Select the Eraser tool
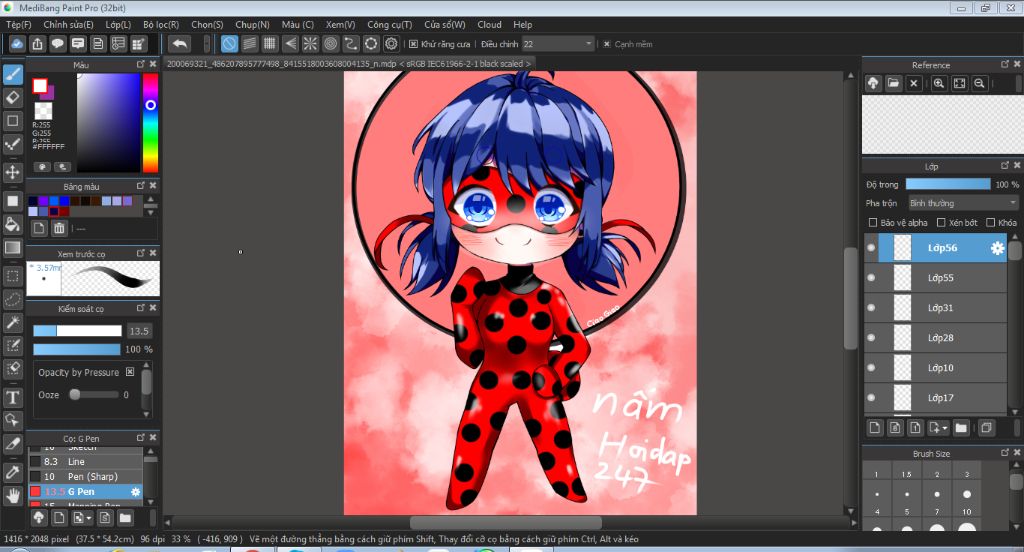Screen dimensions: 1024x552 pos(12,97)
